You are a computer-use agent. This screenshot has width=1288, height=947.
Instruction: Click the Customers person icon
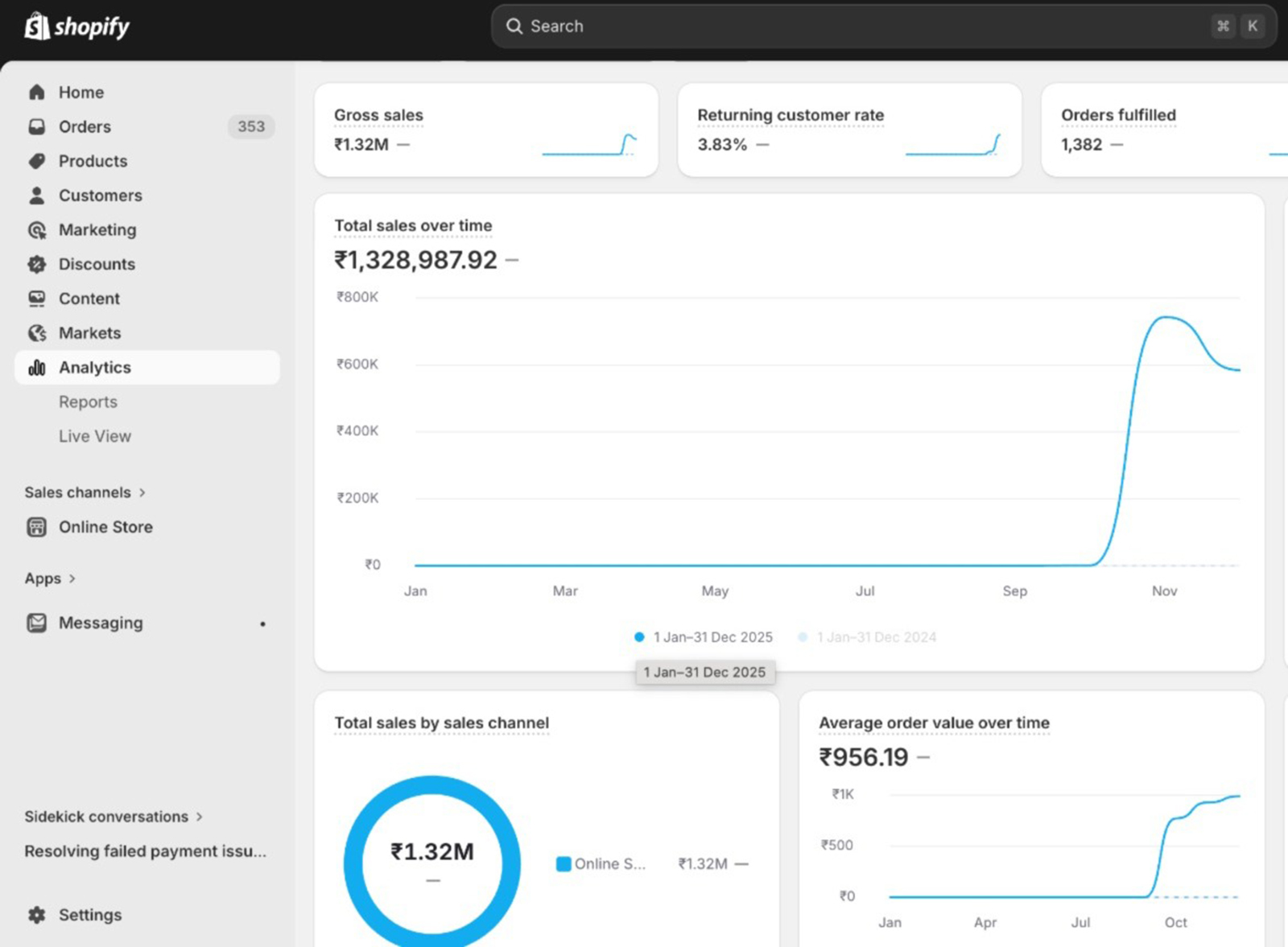click(37, 196)
